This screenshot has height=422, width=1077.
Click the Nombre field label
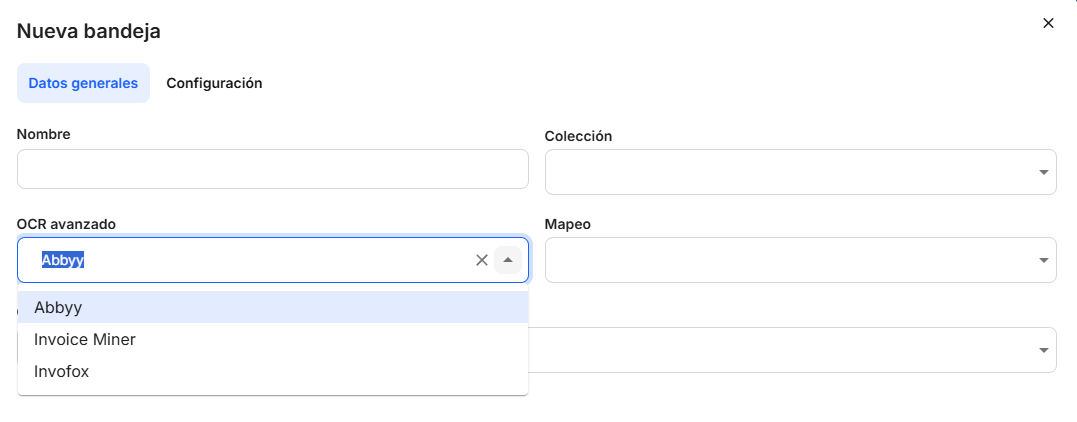[x=43, y=134]
